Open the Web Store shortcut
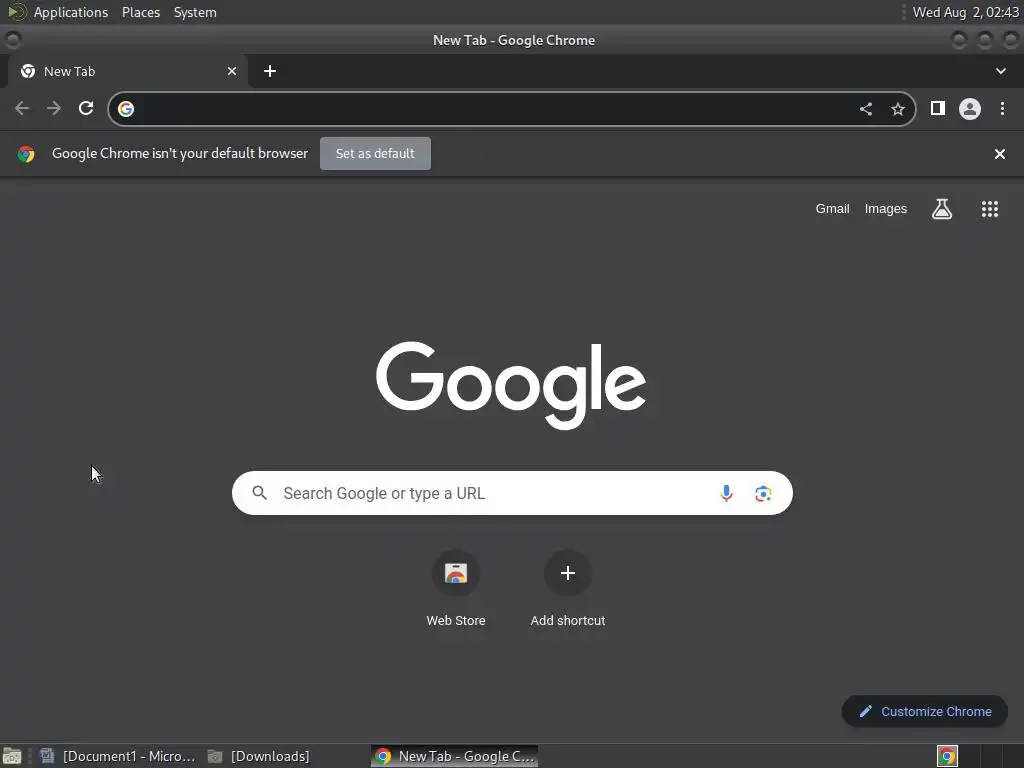This screenshot has width=1024, height=768. [456, 588]
